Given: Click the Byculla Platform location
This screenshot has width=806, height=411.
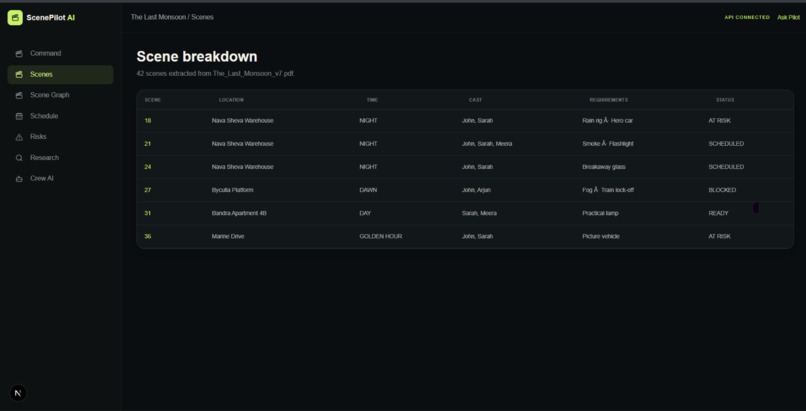Looking at the screenshot, I should [x=232, y=190].
